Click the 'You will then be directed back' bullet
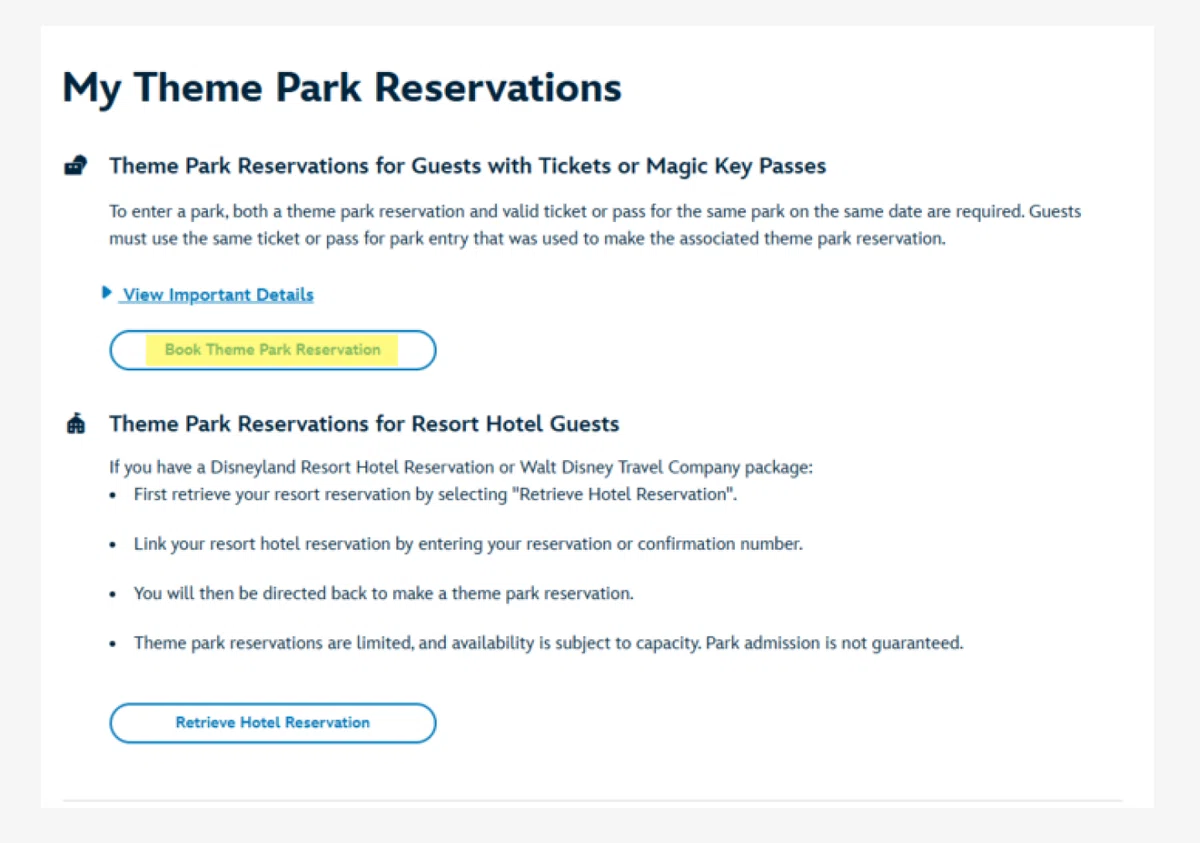This screenshot has height=843, width=1200. tap(384, 593)
